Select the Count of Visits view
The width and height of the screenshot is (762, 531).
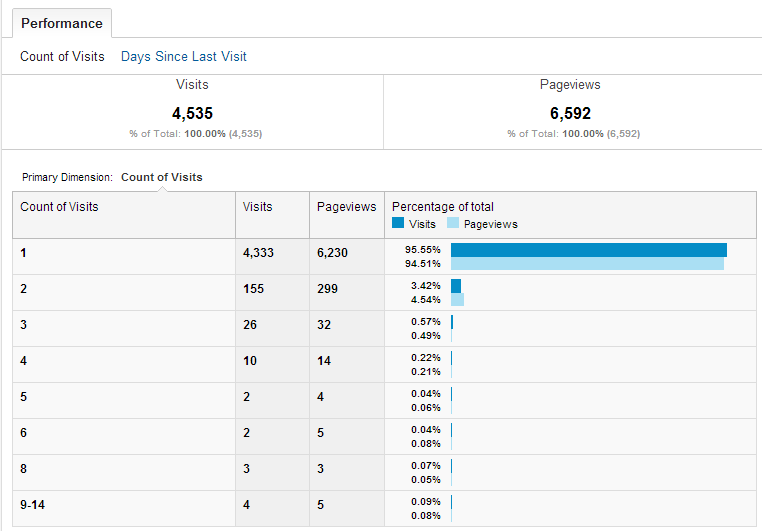click(x=62, y=57)
